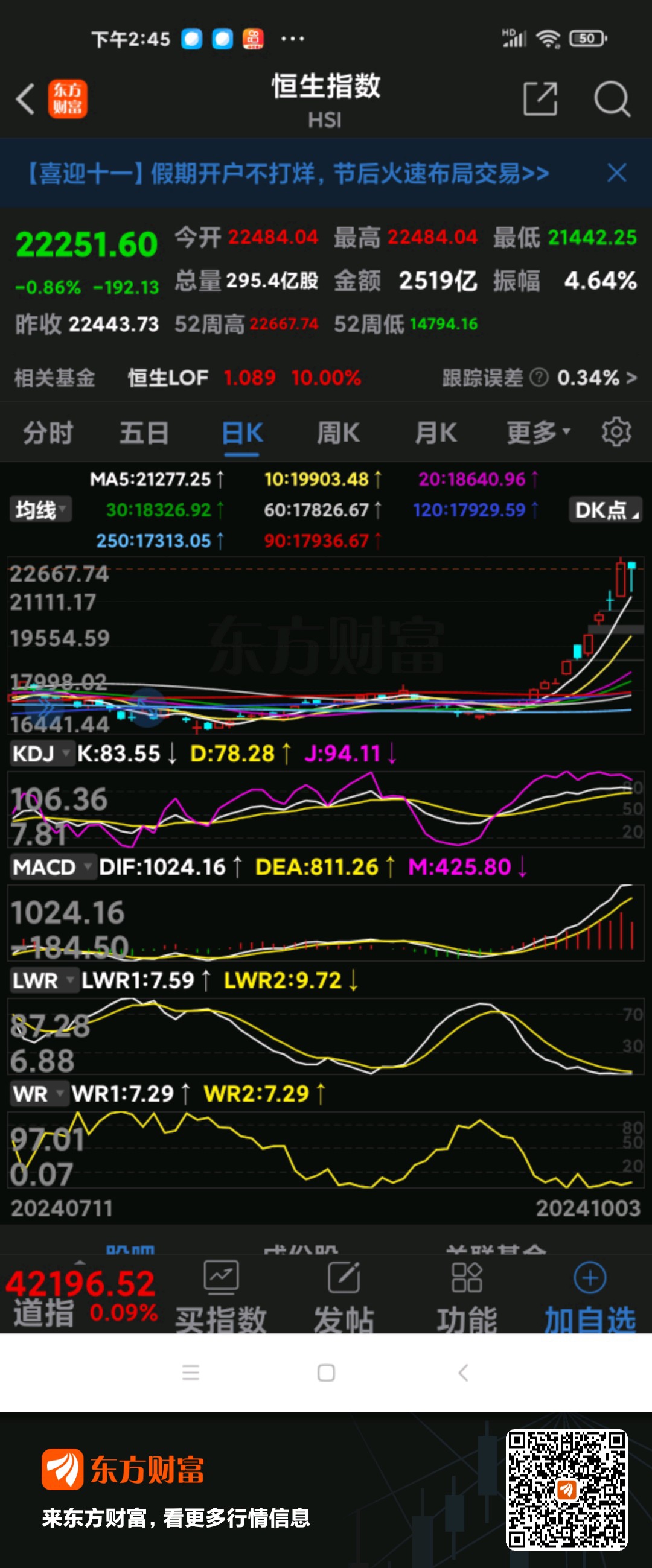The image size is (652, 1568).
Task: Tap the search magnifier icon
Action: tap(611, 99)
